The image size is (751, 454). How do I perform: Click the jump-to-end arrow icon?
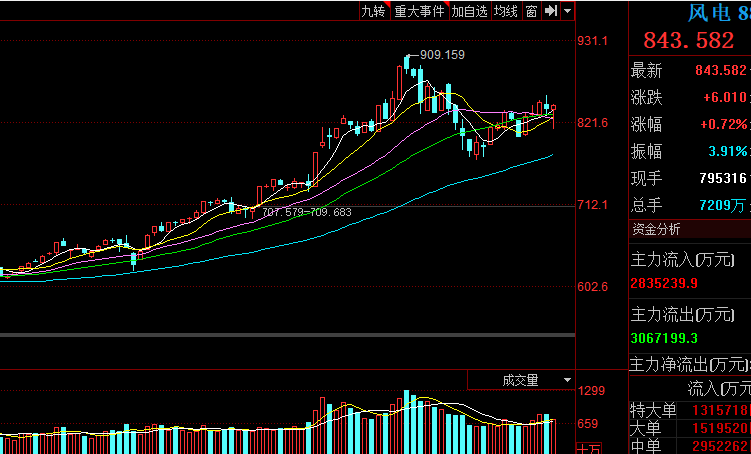coord(550,11)
